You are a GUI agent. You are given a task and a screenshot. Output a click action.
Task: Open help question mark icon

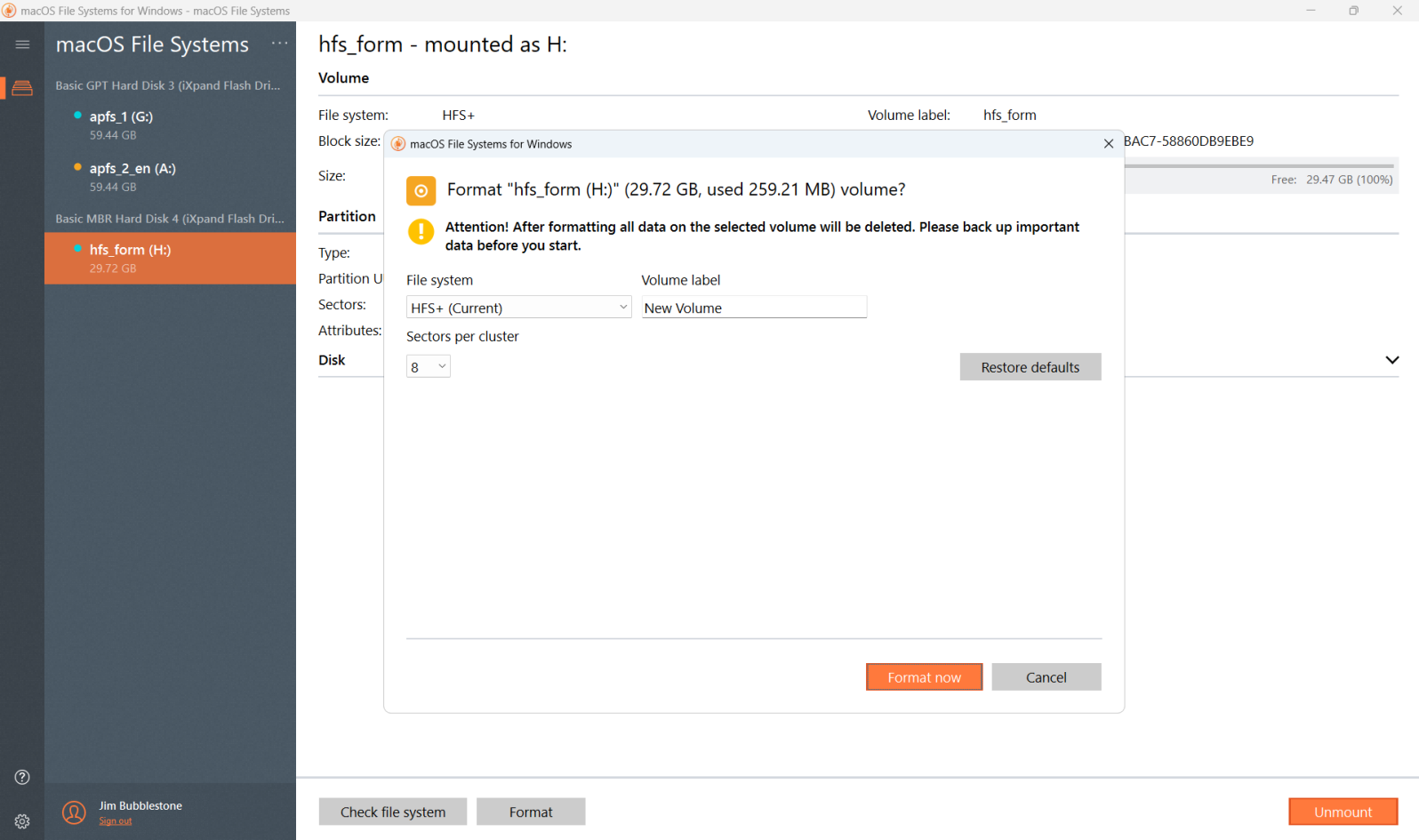(22, 777)
